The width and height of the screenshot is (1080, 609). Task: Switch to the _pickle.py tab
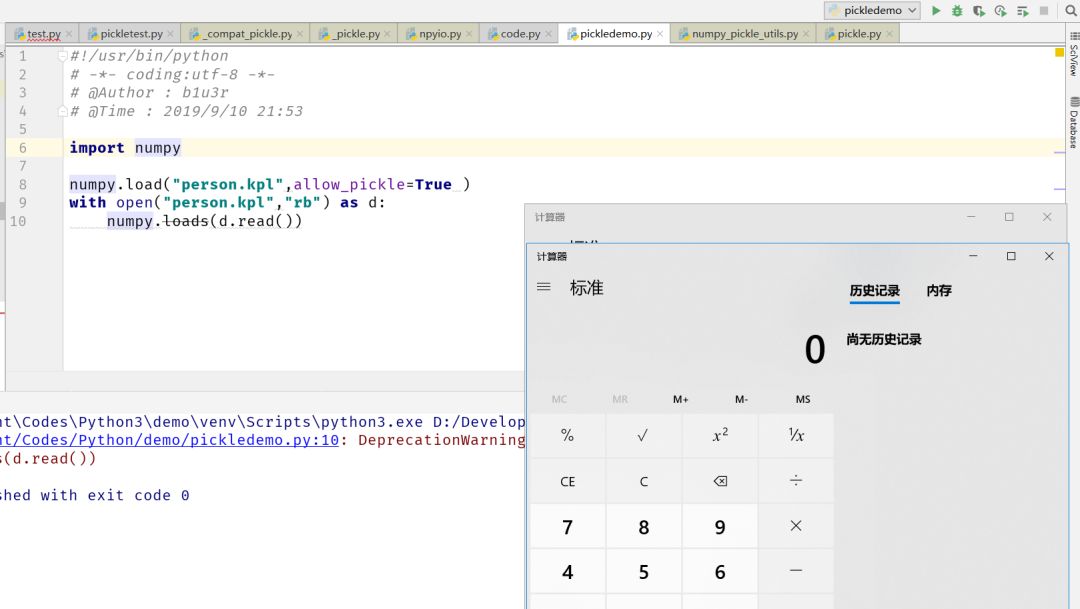click(x=355, y=33)
